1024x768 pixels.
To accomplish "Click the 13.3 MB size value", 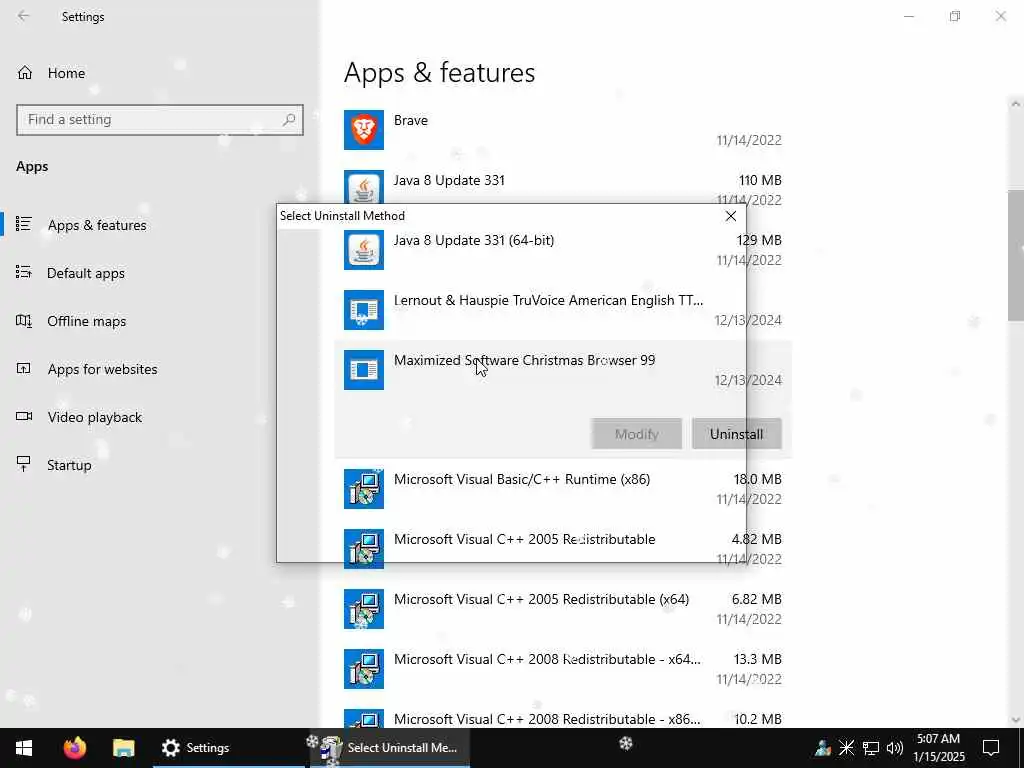I will 758,660.
